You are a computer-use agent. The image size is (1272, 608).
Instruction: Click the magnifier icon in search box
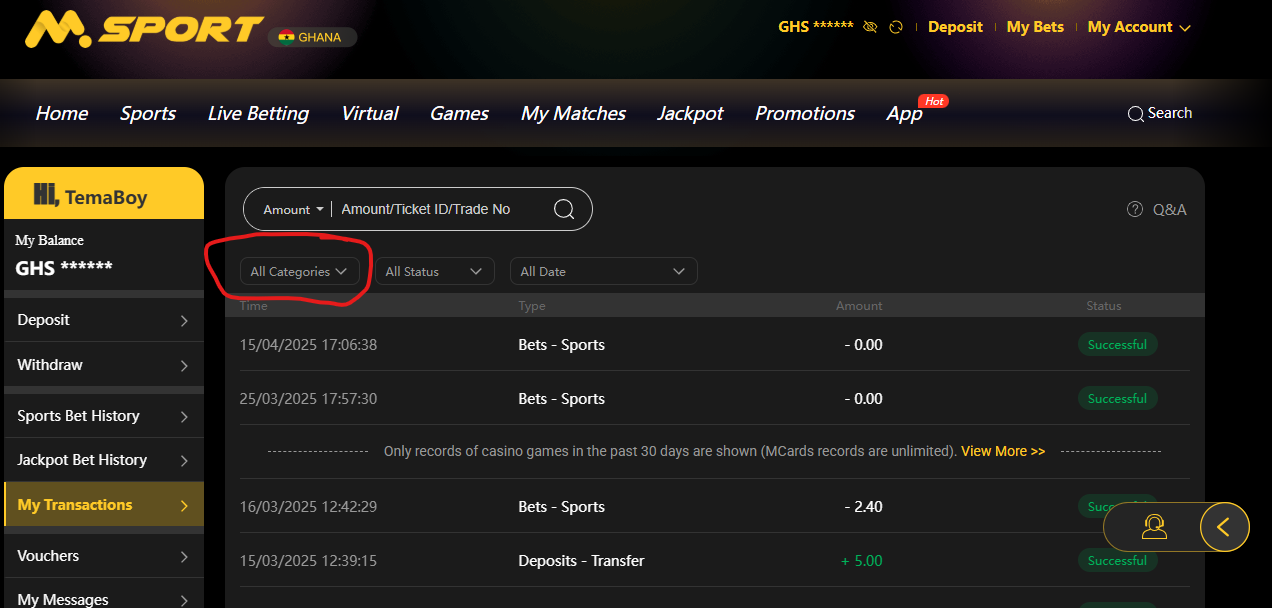564,209
